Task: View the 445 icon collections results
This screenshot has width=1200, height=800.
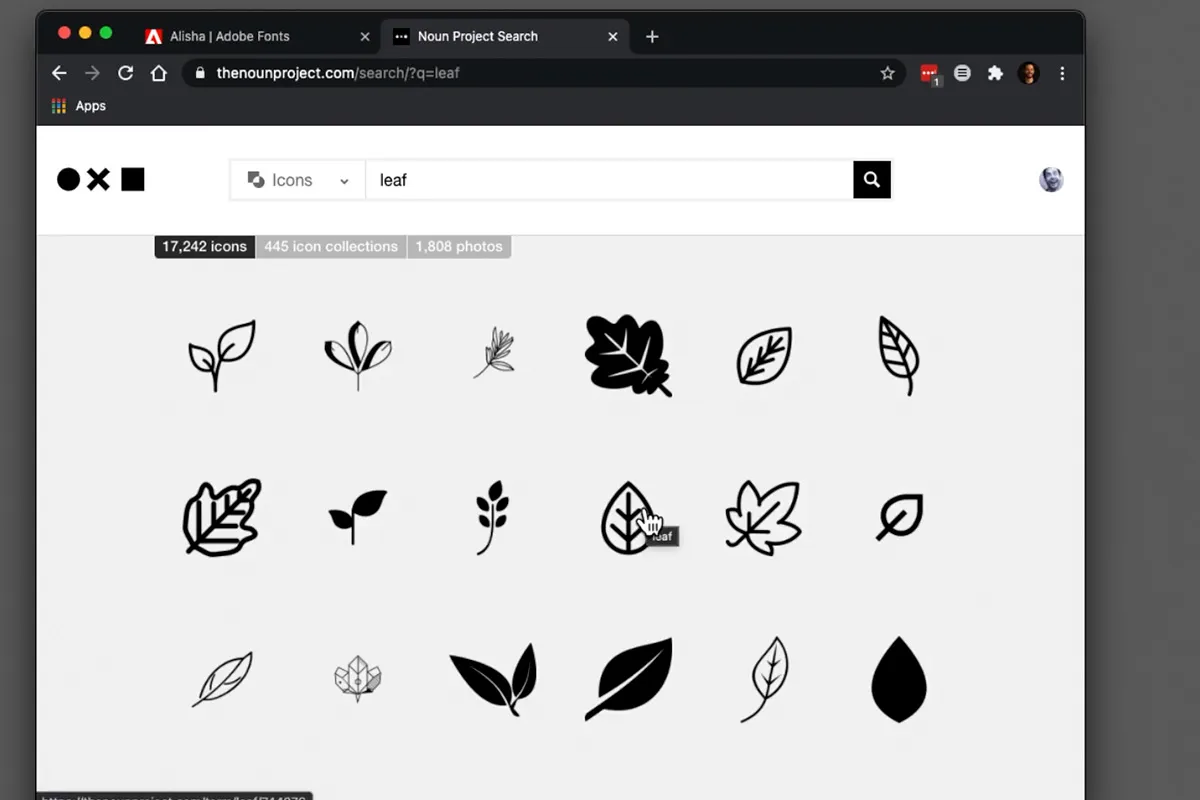Action: tap(330, 246)
